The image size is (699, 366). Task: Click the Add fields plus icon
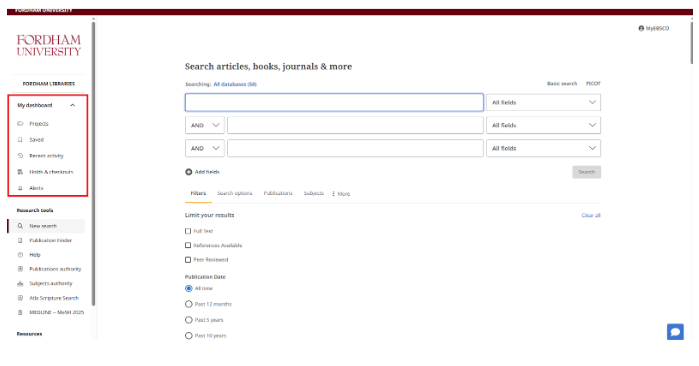click(189, 172)
